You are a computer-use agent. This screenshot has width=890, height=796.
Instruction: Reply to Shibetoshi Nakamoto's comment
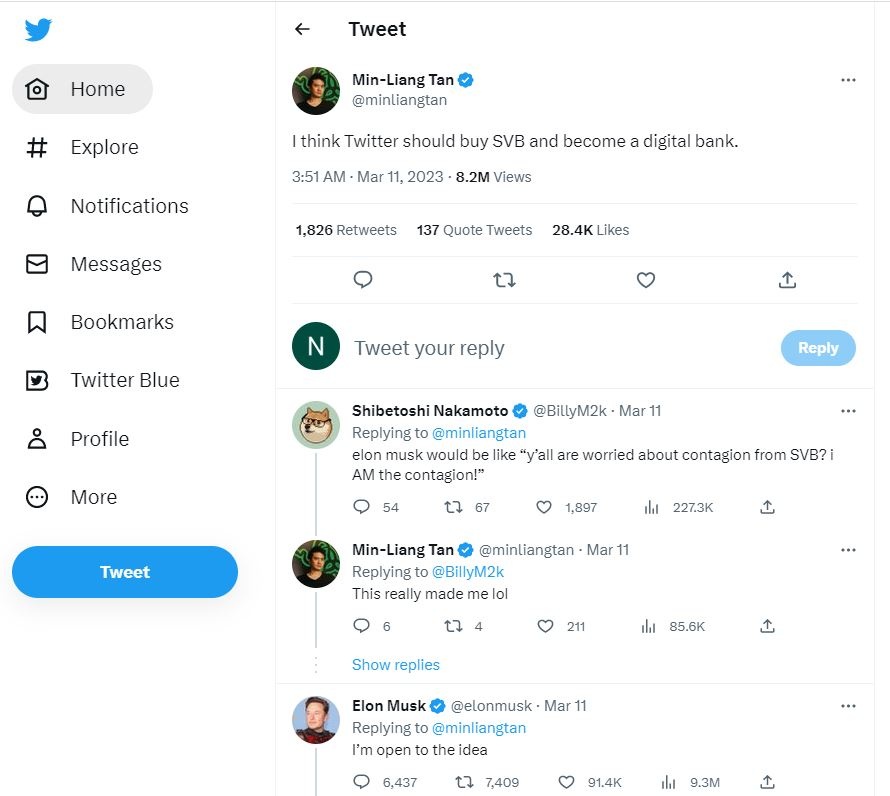click(362, 507)
